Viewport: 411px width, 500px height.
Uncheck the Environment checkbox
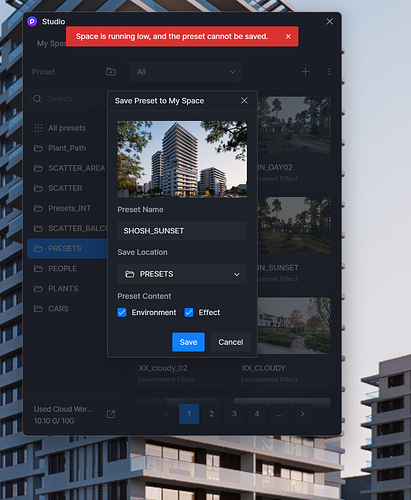(122, 312)
